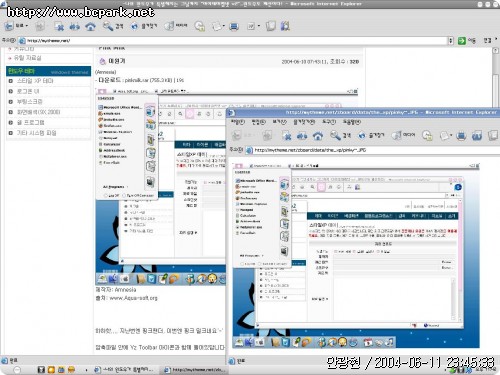Viewport: 500px width, 375px height.
Task: Open address bar dropdown in background browser
Action: click(x=451, y=41)
